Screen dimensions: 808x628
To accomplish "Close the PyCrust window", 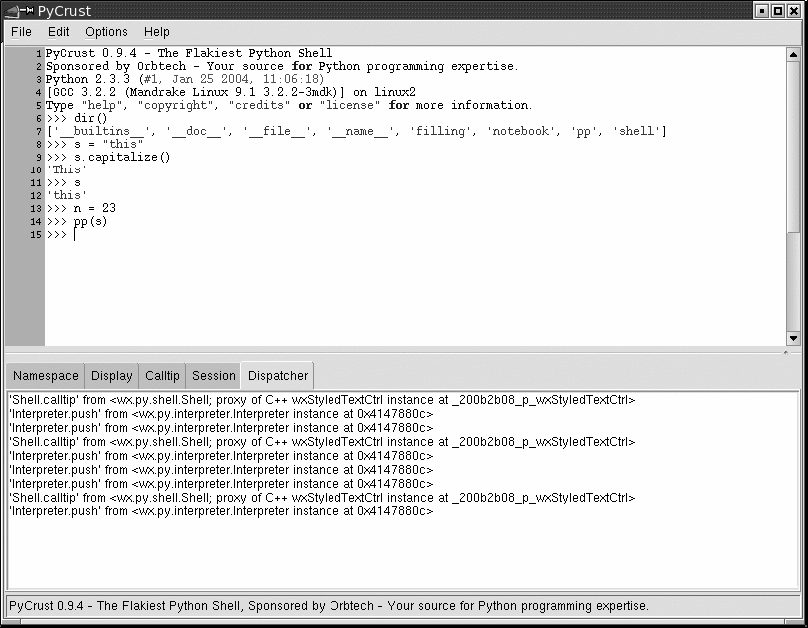I will tap(794, 10).
